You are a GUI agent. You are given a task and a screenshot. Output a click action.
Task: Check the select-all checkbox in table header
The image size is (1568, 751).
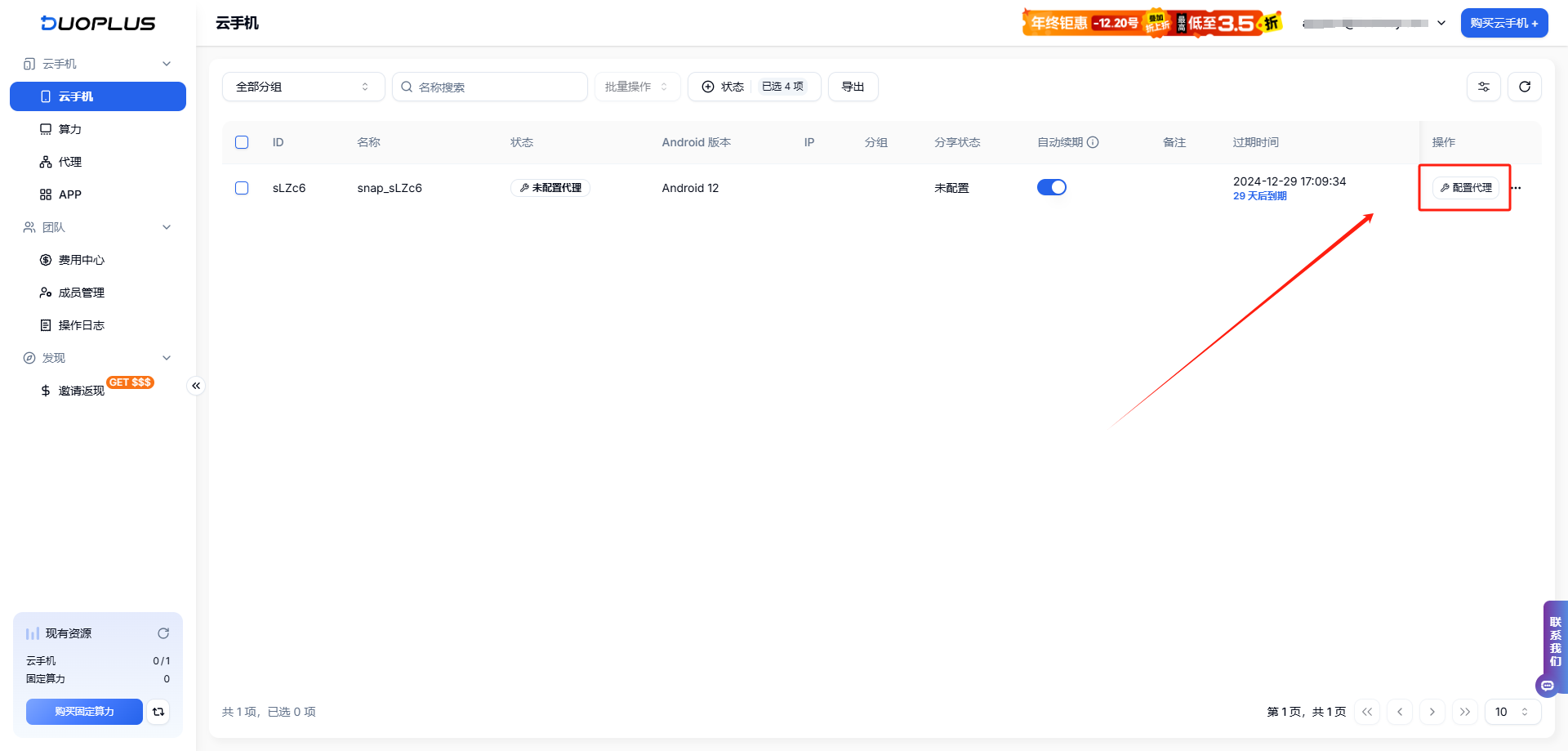pyautogui.click(x=242, y=142)
